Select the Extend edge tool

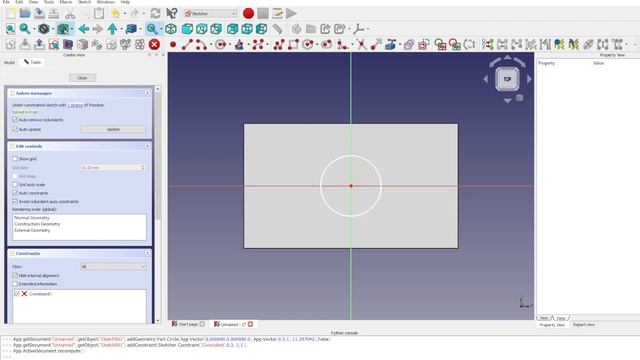pos(376,44)
